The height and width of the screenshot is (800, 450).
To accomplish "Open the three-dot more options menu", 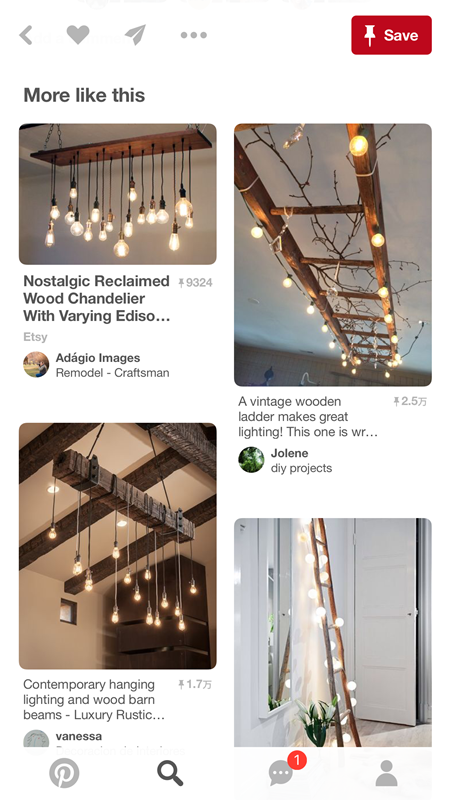I will pos(194,35).
